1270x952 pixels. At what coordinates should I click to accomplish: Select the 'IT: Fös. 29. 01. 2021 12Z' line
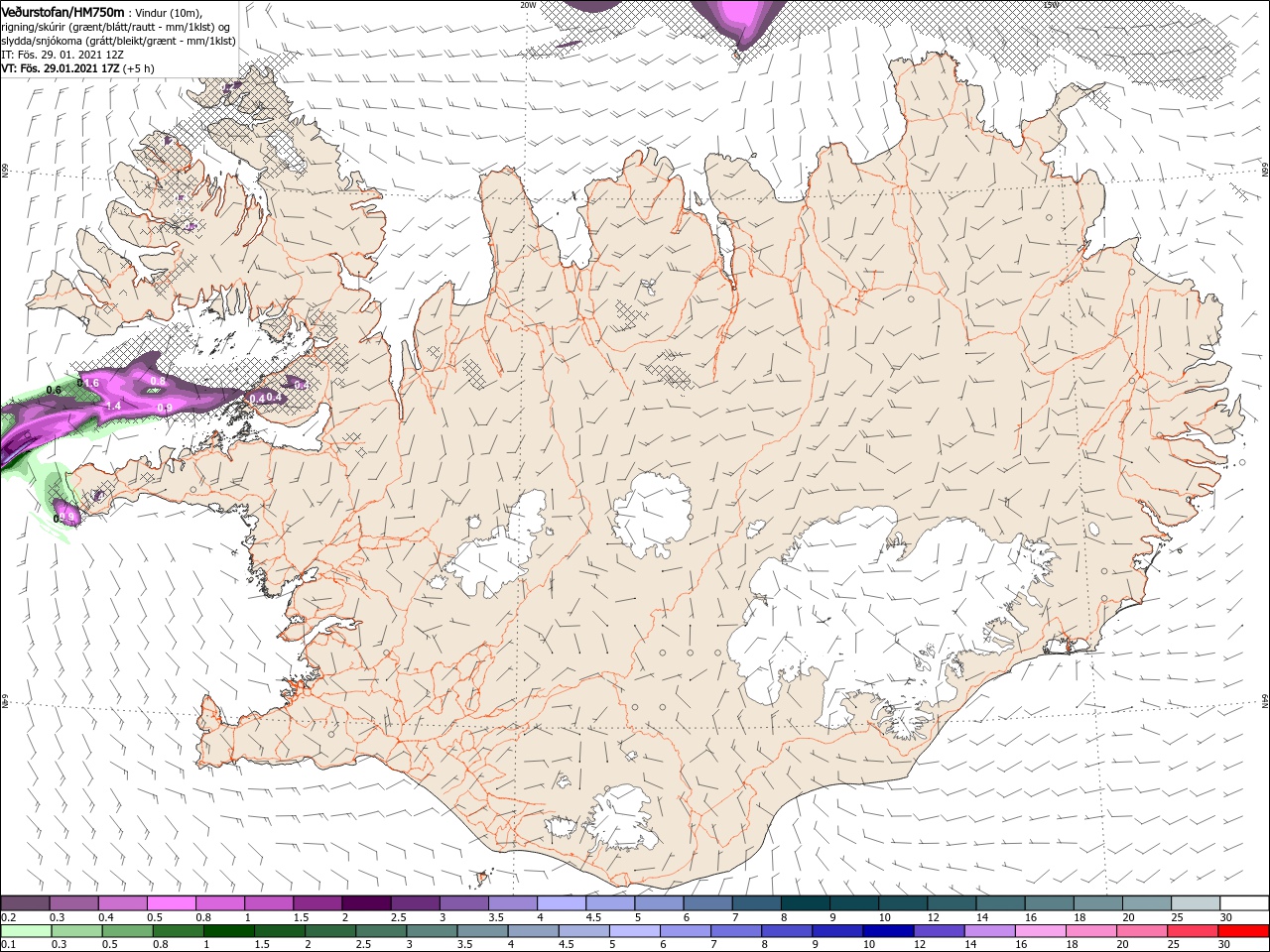point(62,55)
